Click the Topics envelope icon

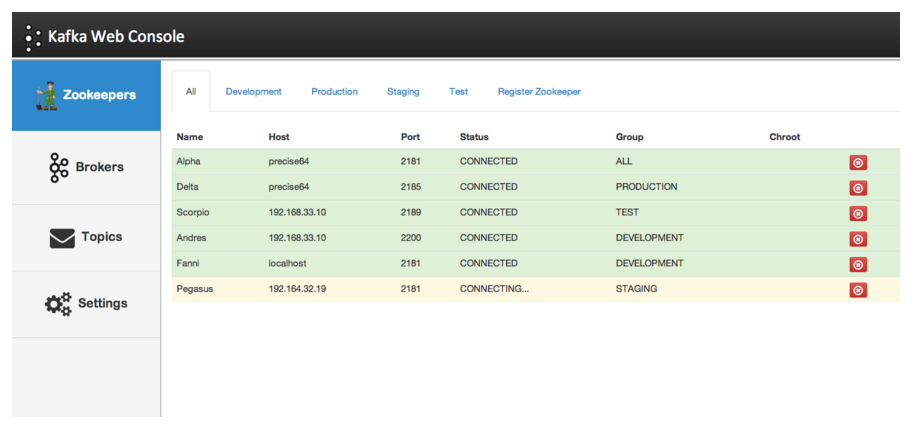[x=62, y=238]
